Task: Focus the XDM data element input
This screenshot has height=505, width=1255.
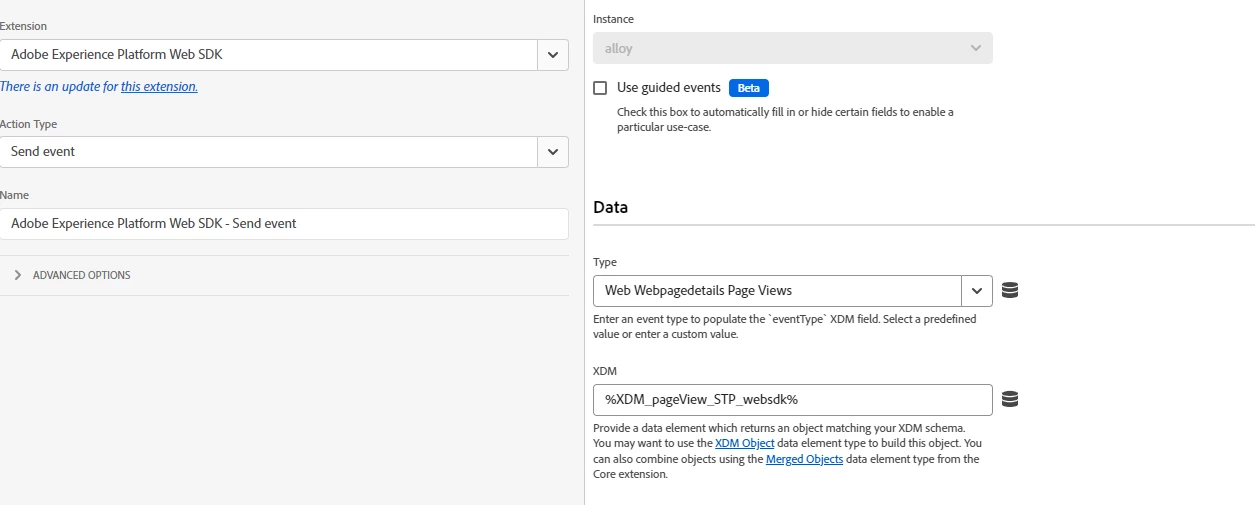Action: click(x=792, y=400)
